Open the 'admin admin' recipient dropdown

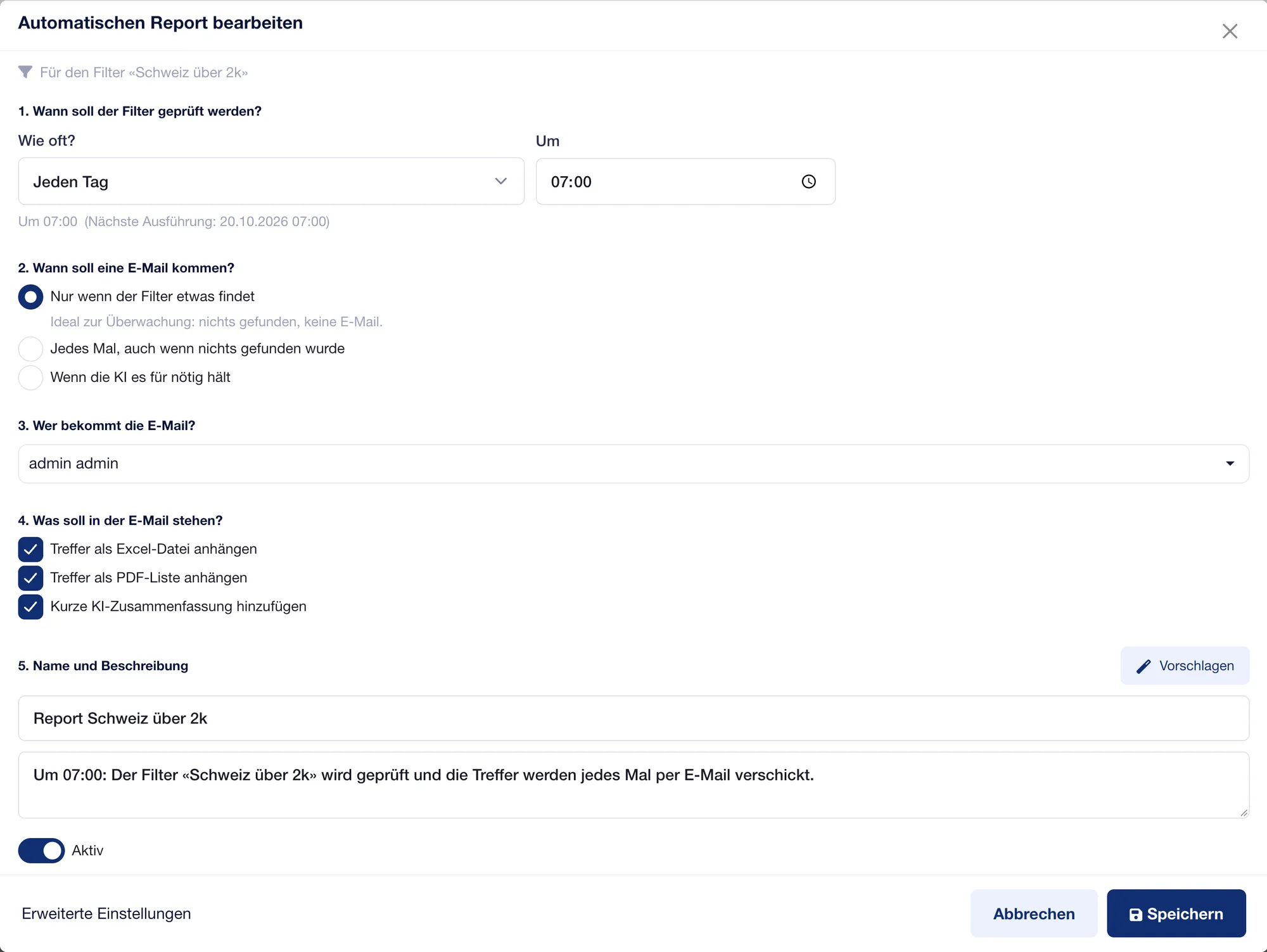tap(633, 464)
